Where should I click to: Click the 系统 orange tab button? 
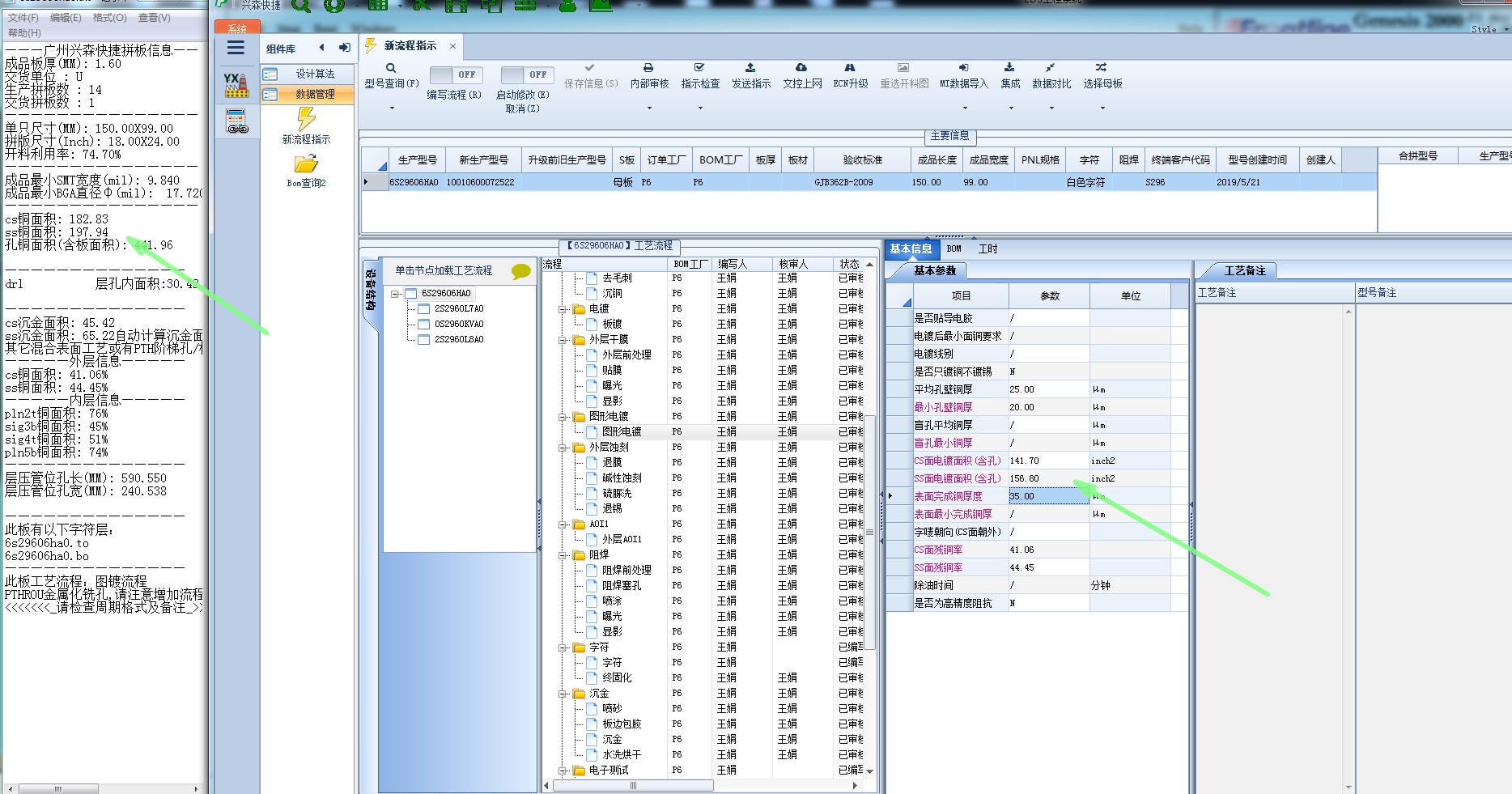[237, 28]
